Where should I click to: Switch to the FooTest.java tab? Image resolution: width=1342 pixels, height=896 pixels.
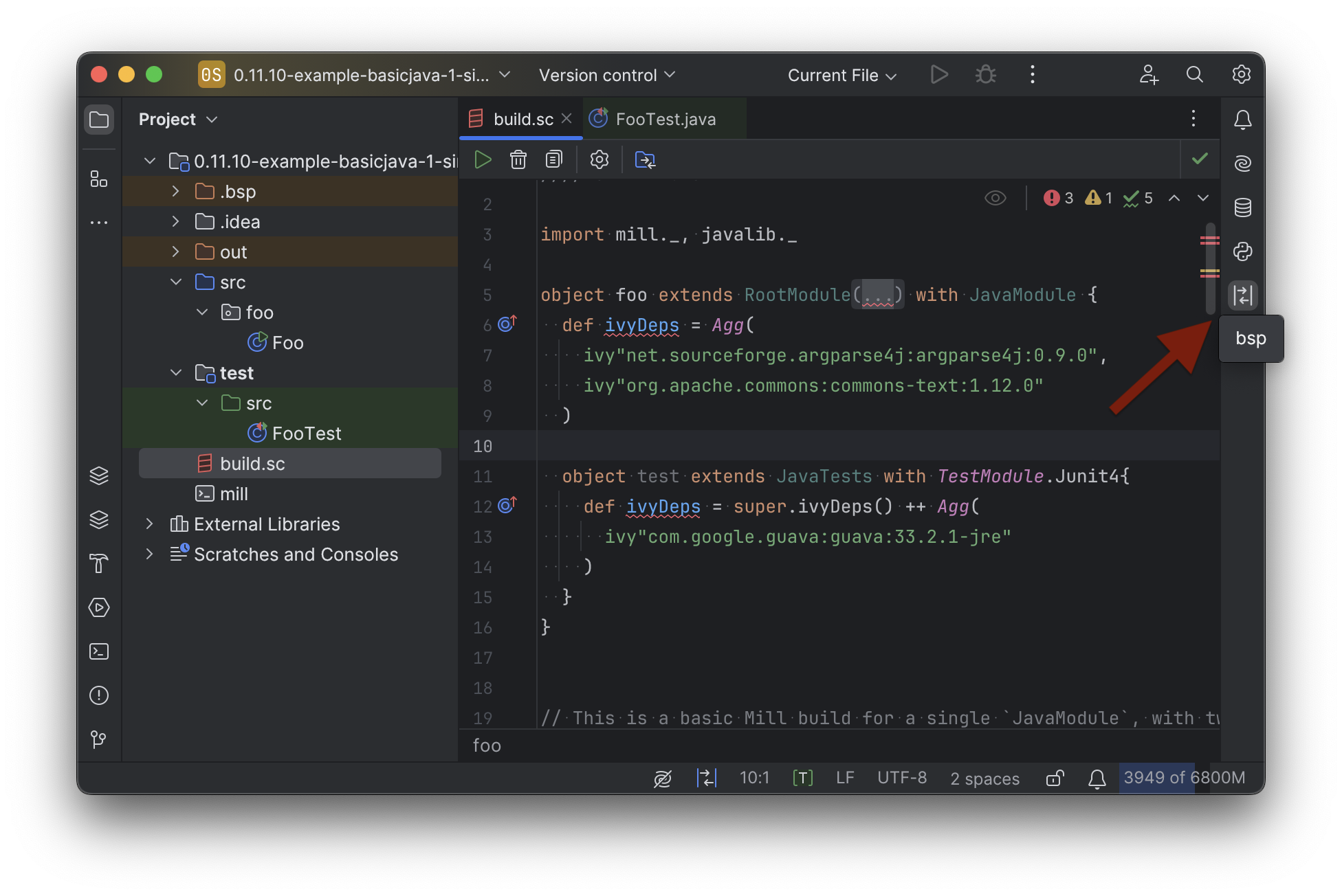pyautogui.click(x=664, y=118)
